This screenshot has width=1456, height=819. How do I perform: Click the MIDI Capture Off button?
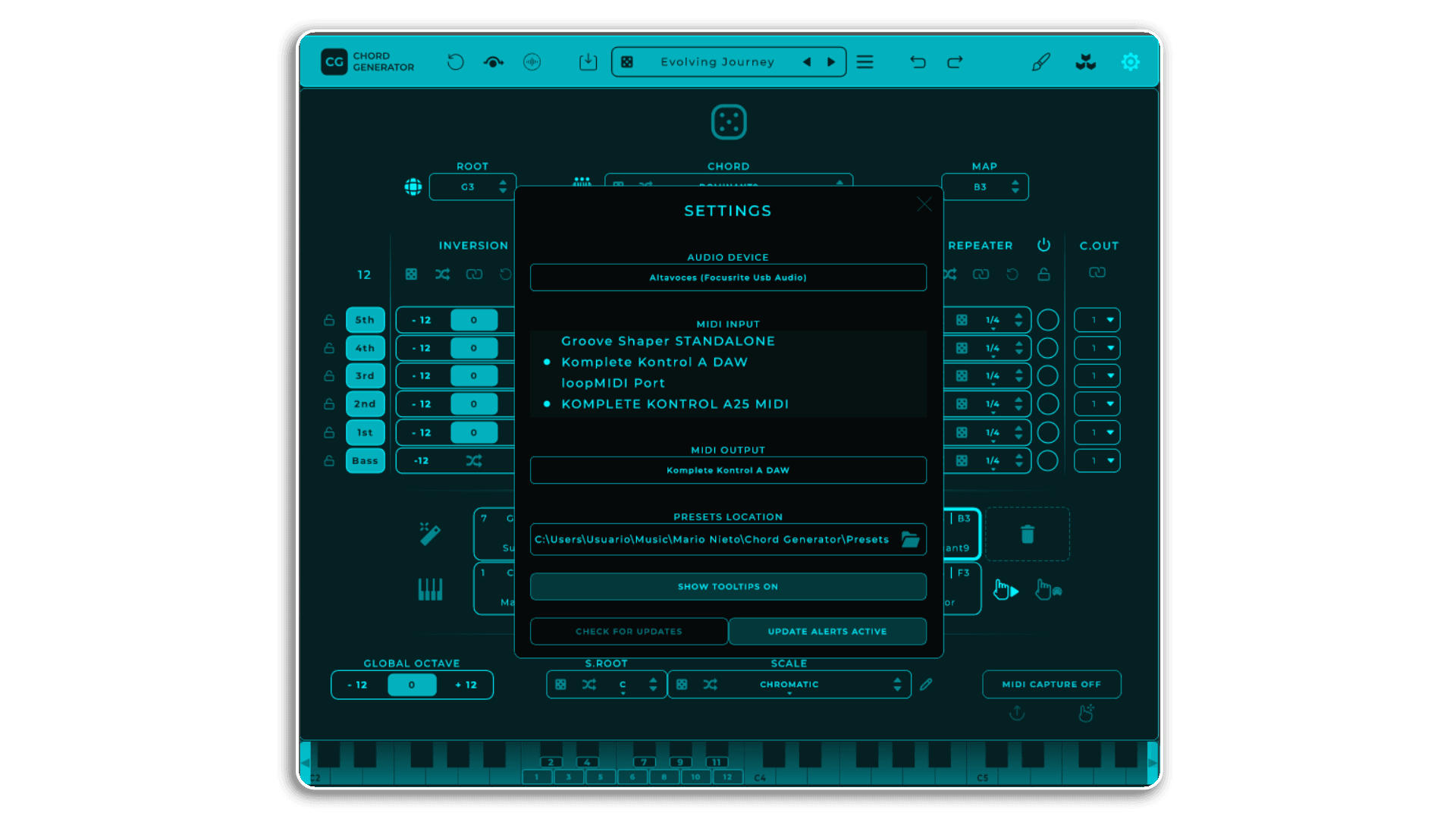(x=1051, y=684)
